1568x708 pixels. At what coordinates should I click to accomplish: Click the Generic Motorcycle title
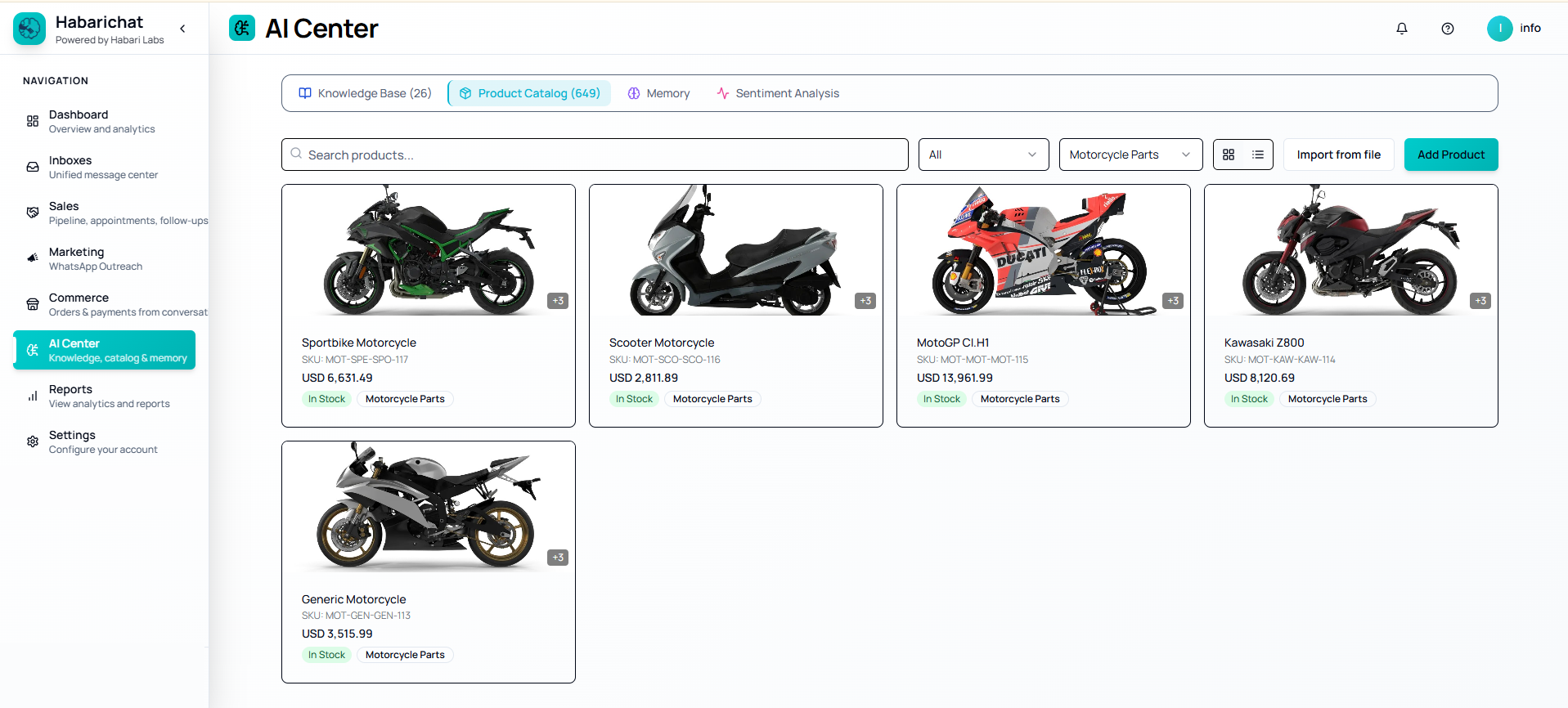354,599
